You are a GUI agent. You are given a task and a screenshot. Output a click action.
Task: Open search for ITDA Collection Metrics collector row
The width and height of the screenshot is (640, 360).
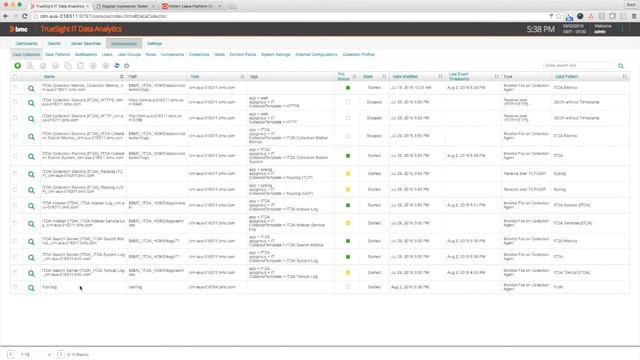click(x=31, y=88)
